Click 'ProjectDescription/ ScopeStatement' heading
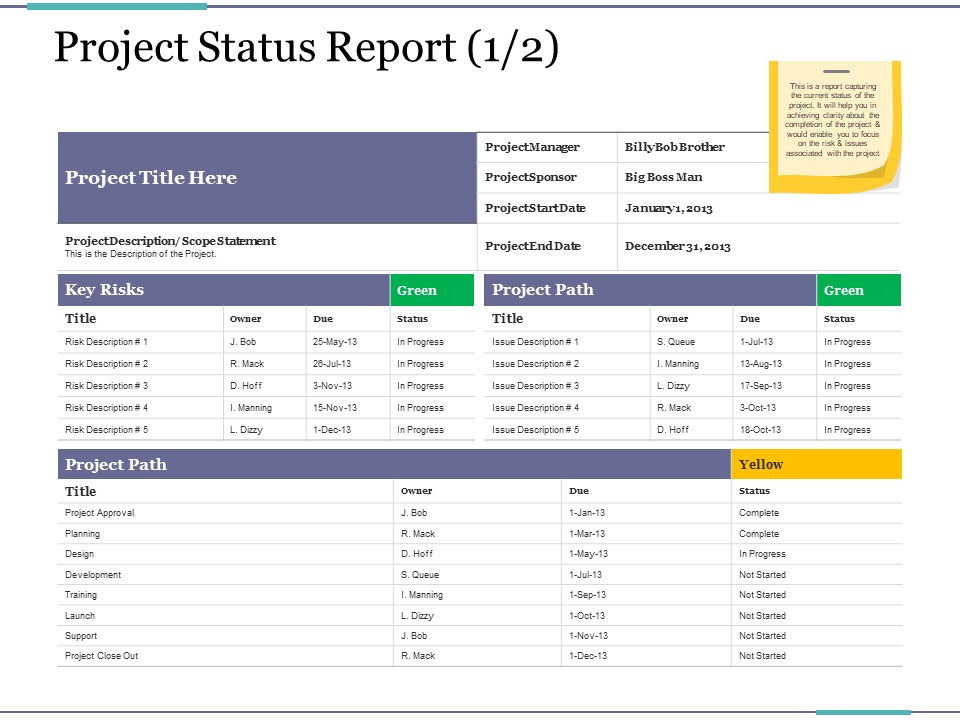This screenshot has height=720, width=960. [170, 241]
